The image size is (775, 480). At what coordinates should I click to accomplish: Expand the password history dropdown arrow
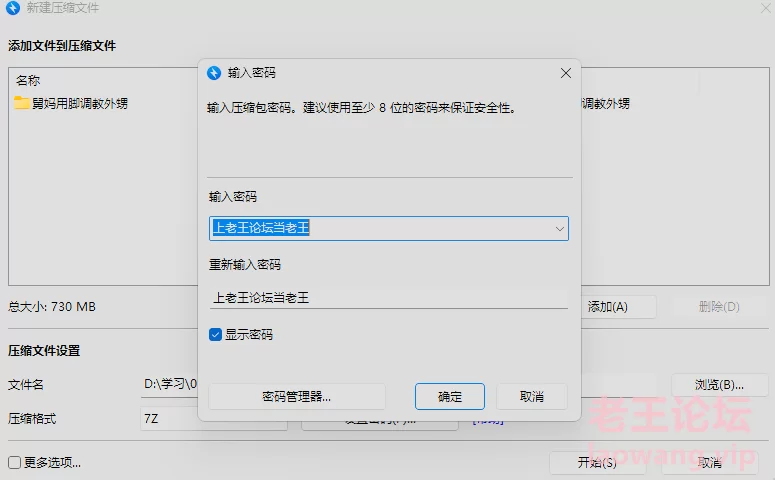click(x=559, y=229)
